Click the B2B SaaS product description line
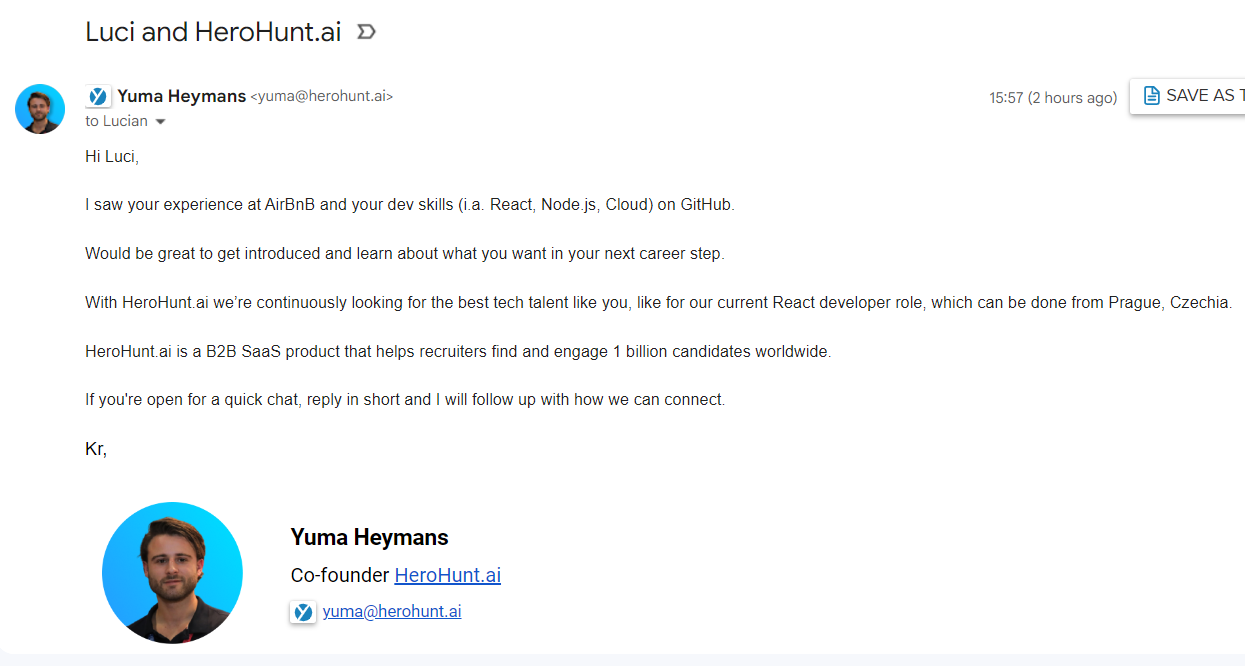 (x=458, y=351)
